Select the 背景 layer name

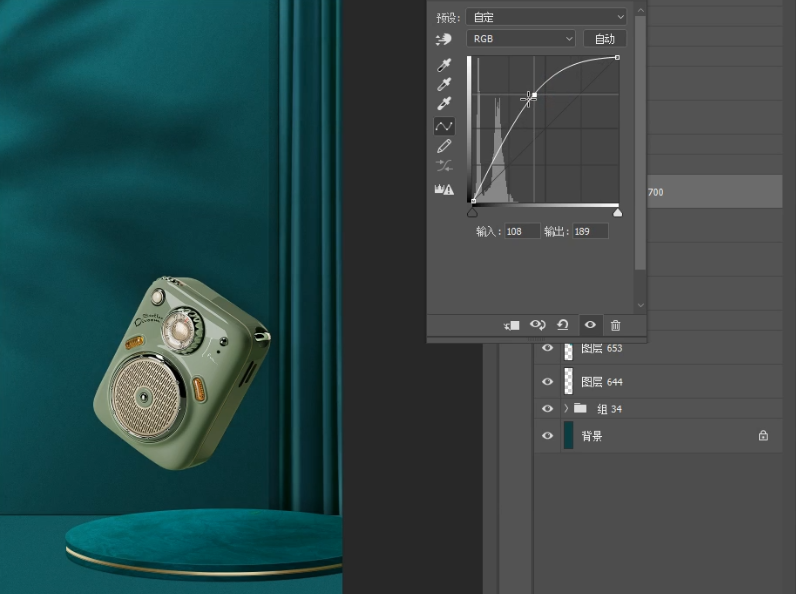click(x=592, y=436)
